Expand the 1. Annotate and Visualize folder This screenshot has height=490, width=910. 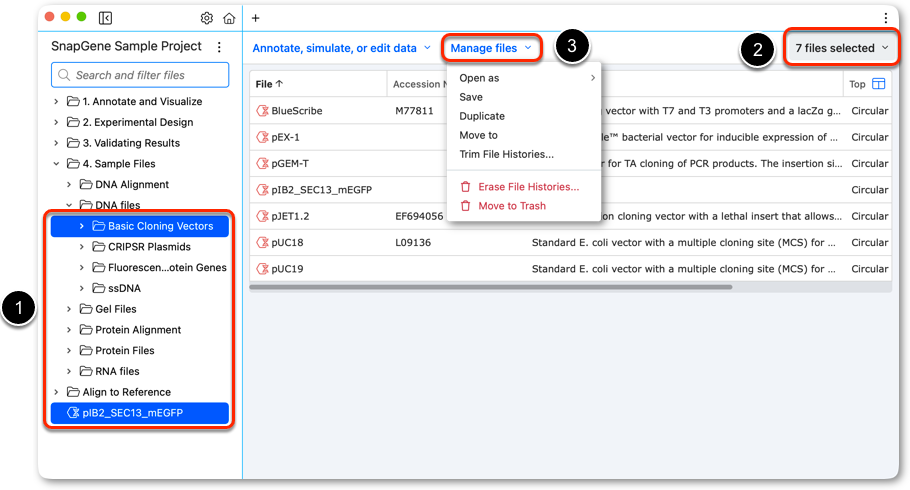click(x=56, y=102)
